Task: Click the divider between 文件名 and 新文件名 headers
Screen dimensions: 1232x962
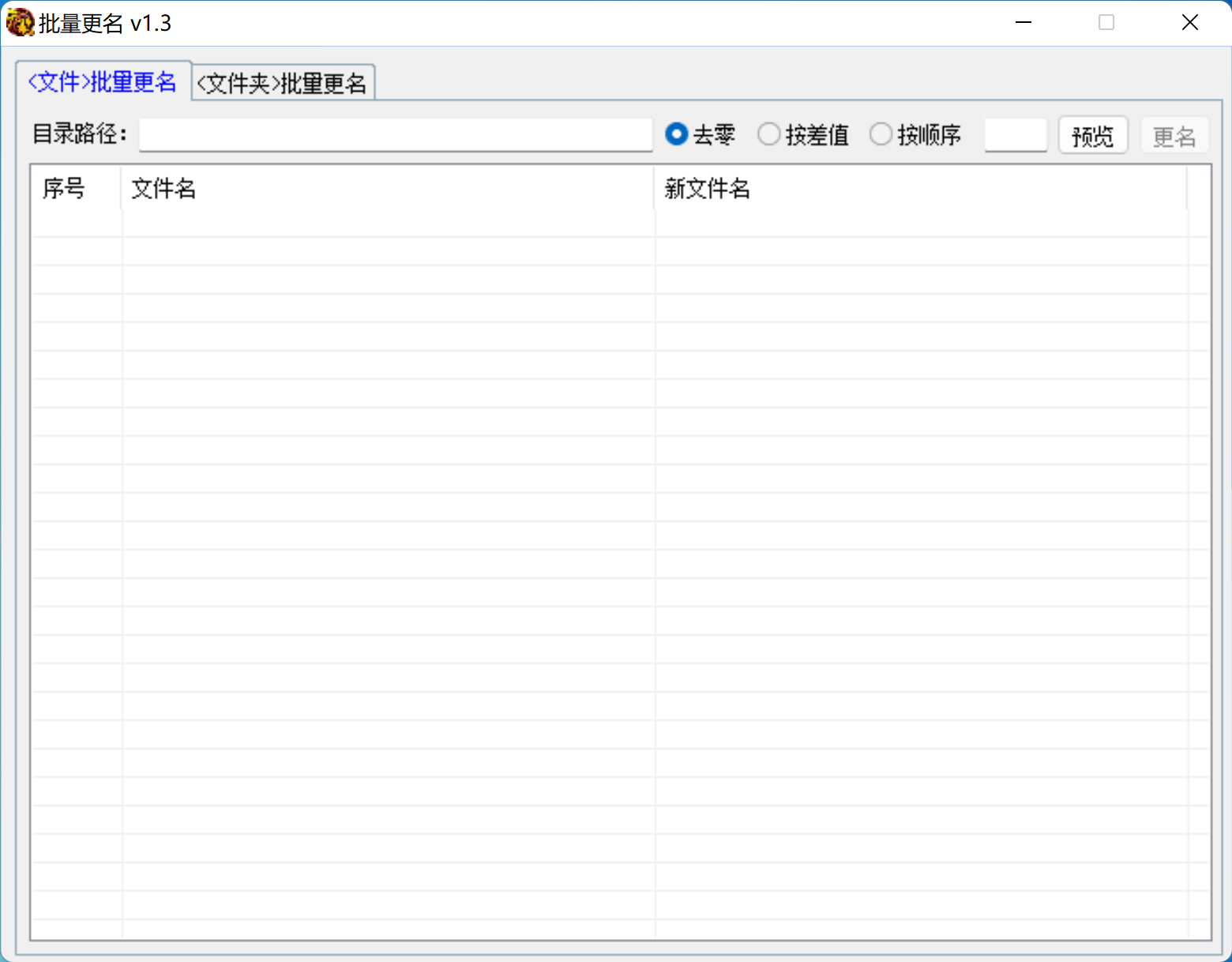Action: click(654, 188)
